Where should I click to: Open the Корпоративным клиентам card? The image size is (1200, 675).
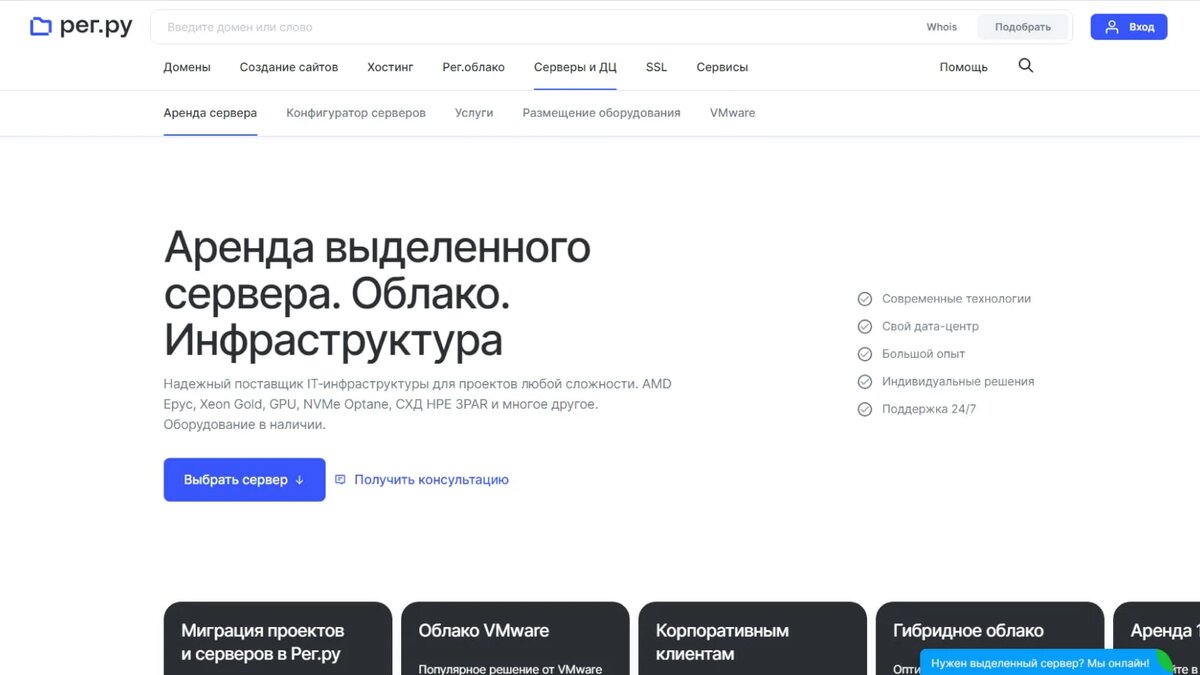752,638
